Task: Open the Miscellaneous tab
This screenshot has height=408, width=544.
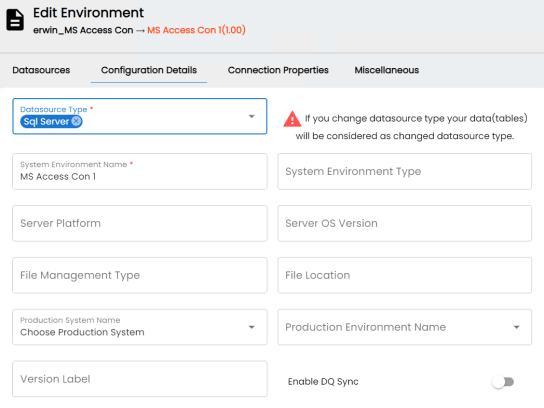Action: (386, 70)
